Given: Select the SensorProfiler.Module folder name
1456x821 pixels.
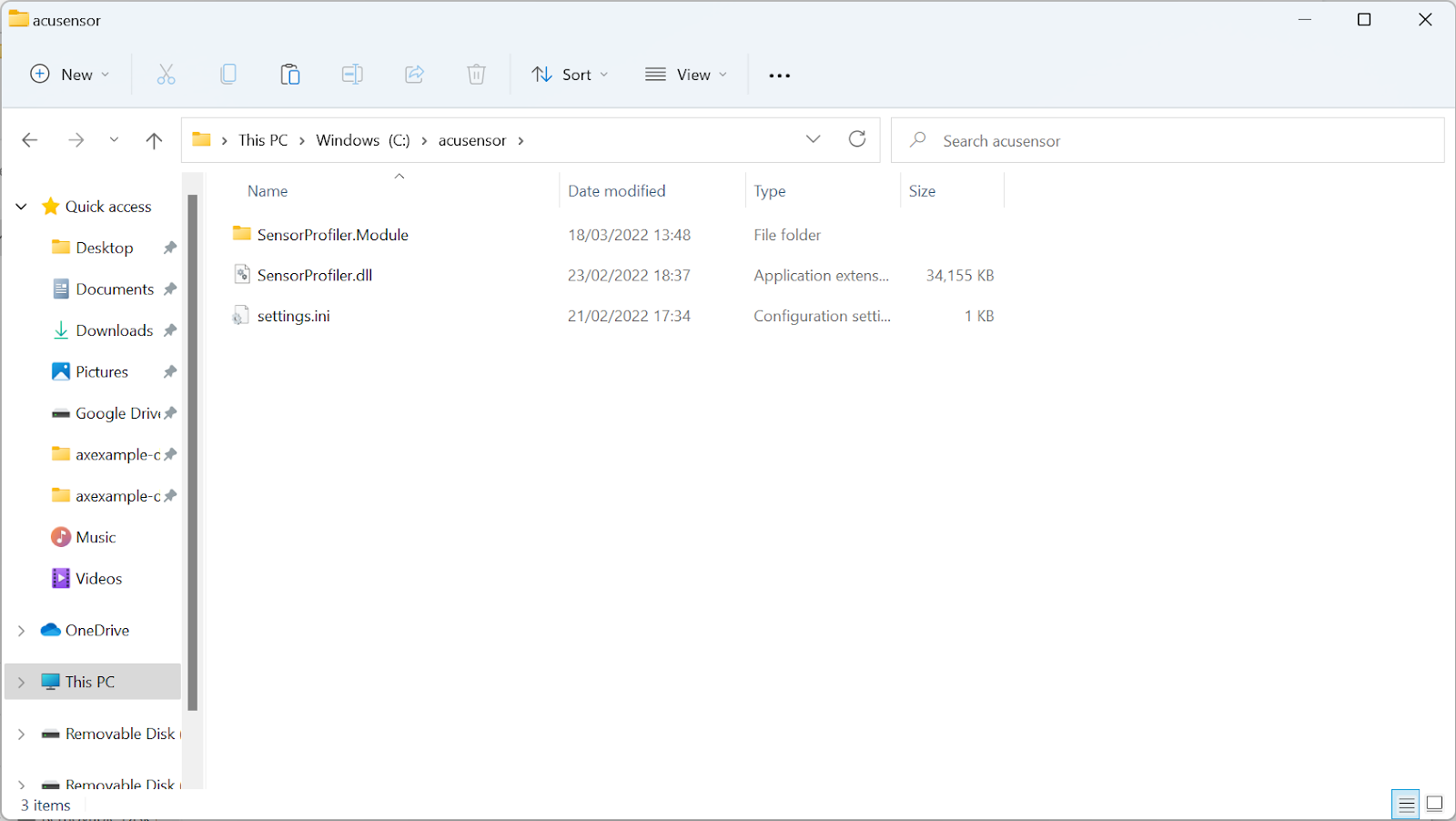Looking at the screenshot, I should coord(333,235).
